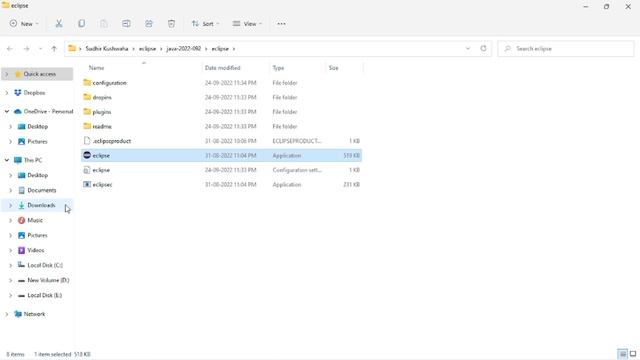
Task: Select the eclipse configuration settings file
Action: (x=222, y=170)
